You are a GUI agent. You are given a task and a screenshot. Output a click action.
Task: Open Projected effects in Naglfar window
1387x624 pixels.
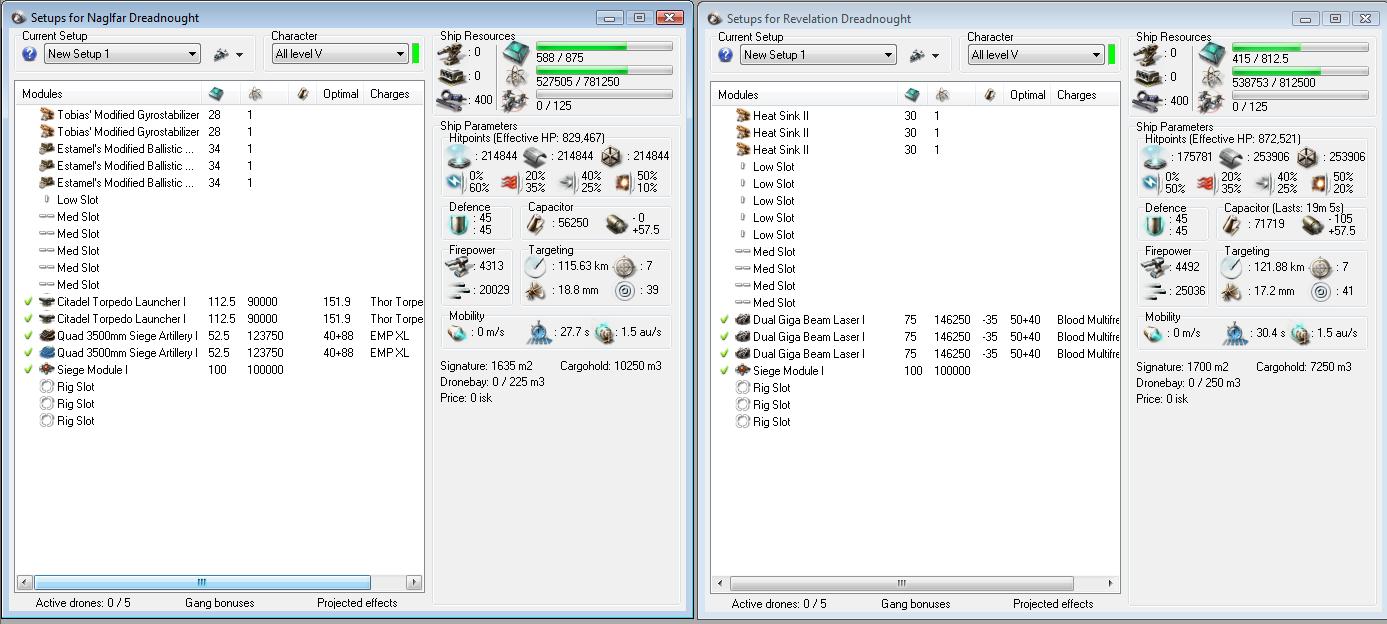pos(357,603)
